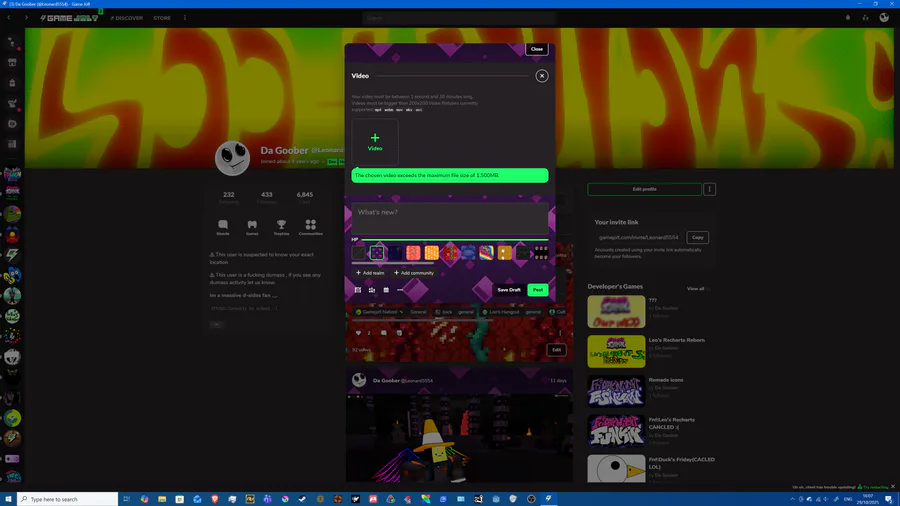900x506 pixels.
Task: Click Da Goober profile avatar
Action: pyautogui.click(x=232, y=158)
